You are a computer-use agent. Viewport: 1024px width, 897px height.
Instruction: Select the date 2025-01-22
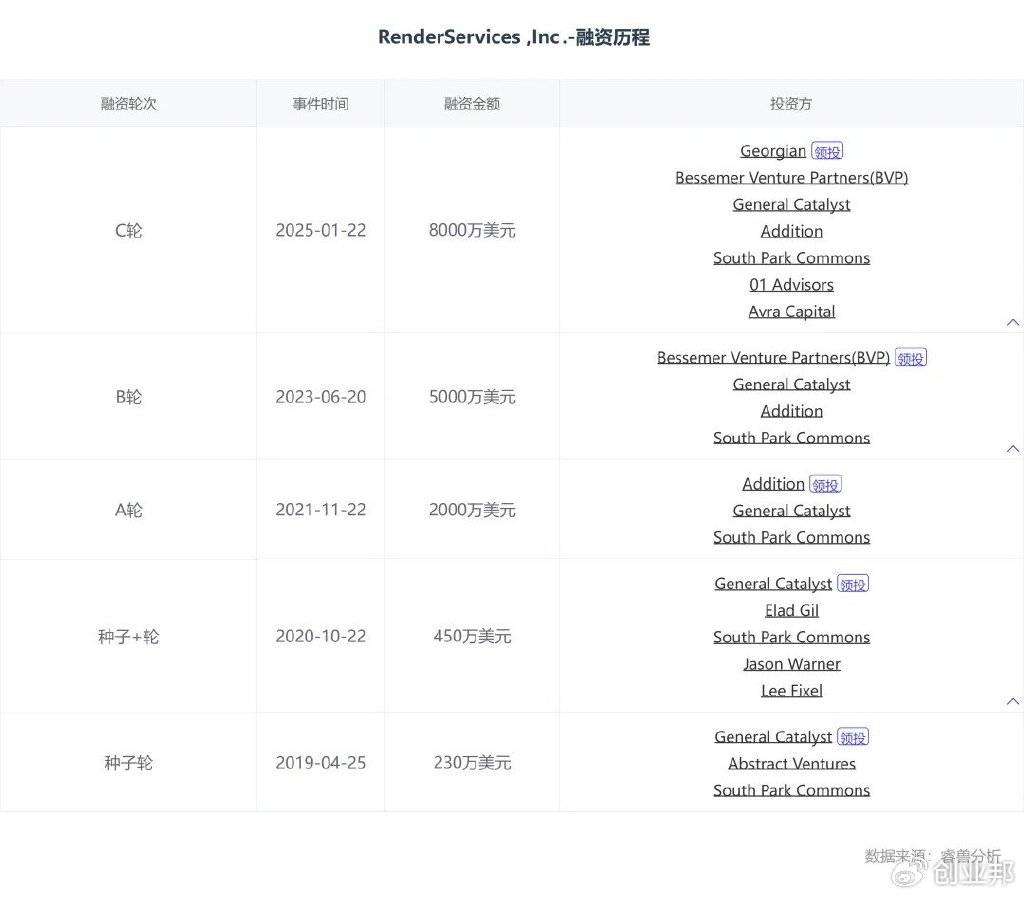[x=321, y=230]
